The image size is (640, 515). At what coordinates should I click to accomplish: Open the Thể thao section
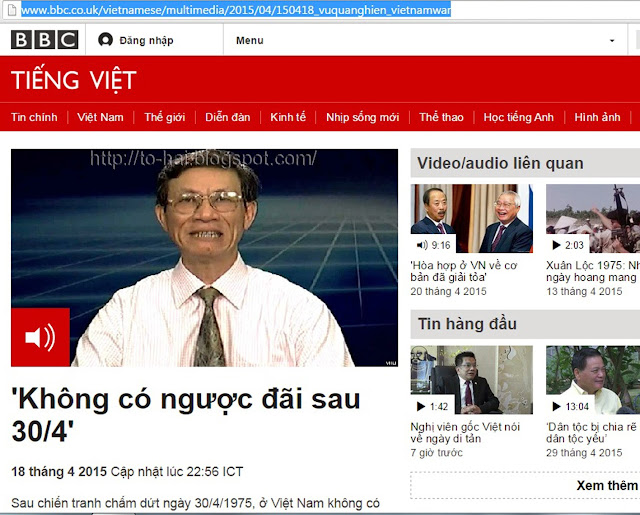[x=441, y=117]
